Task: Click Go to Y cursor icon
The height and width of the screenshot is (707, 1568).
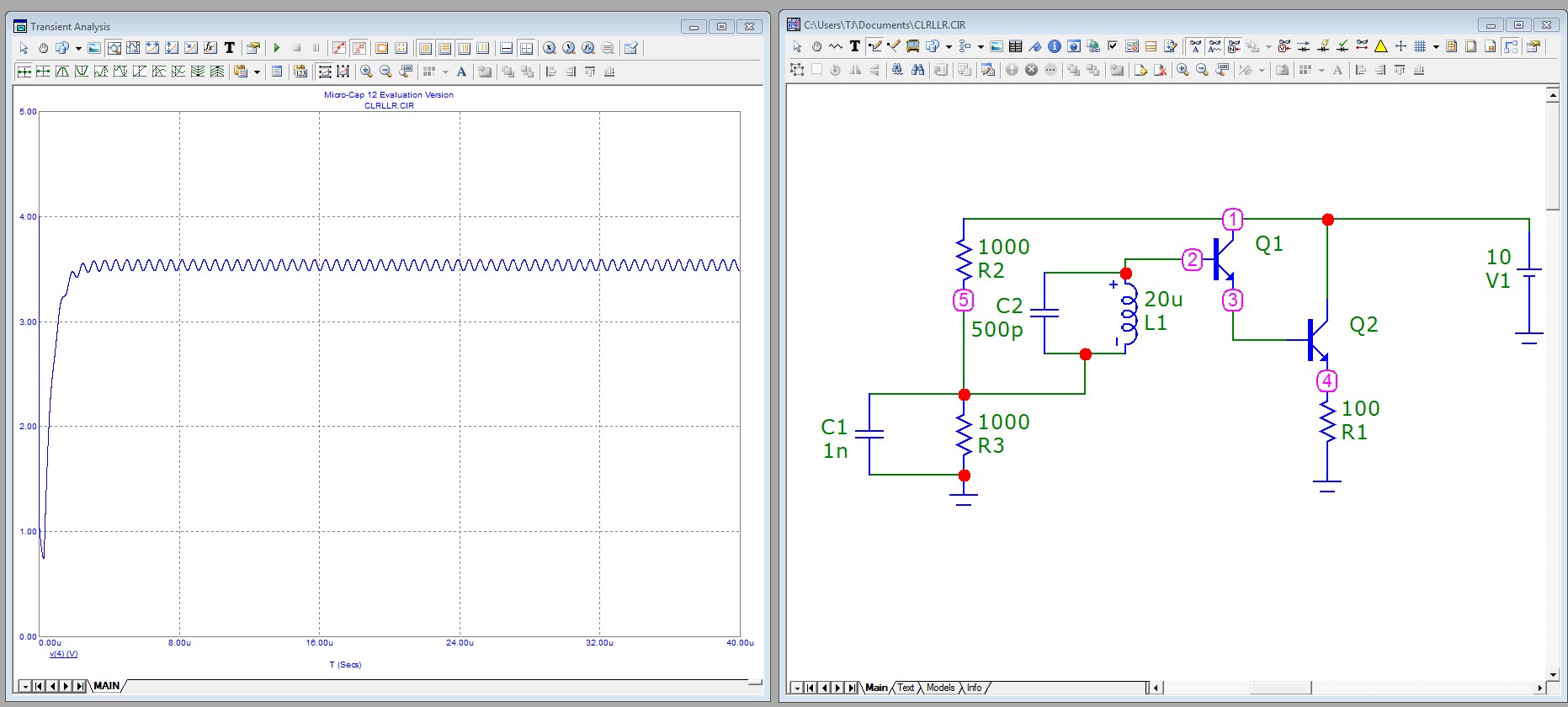Action: coord(568,48)
